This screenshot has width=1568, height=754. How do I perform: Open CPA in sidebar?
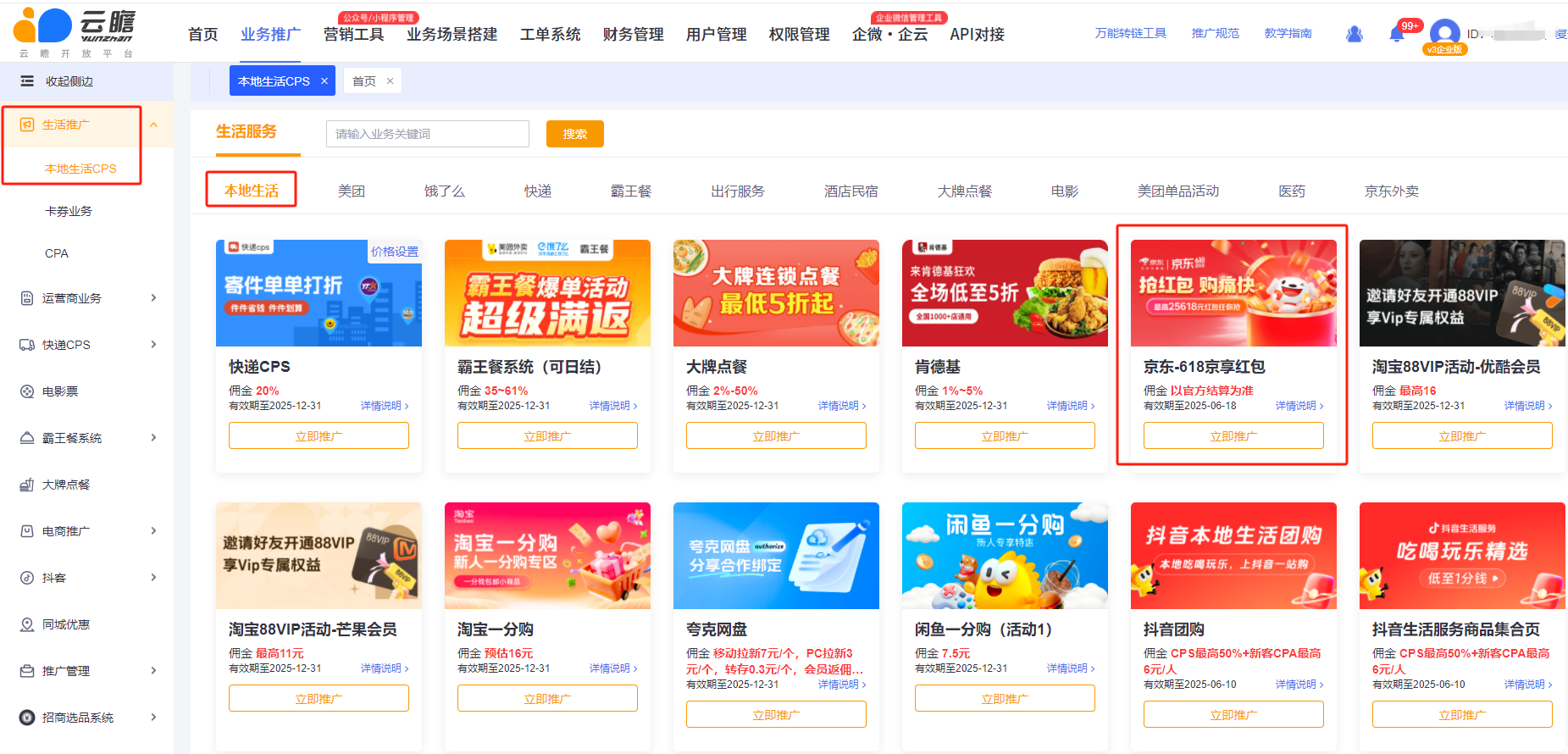[57, 253]
